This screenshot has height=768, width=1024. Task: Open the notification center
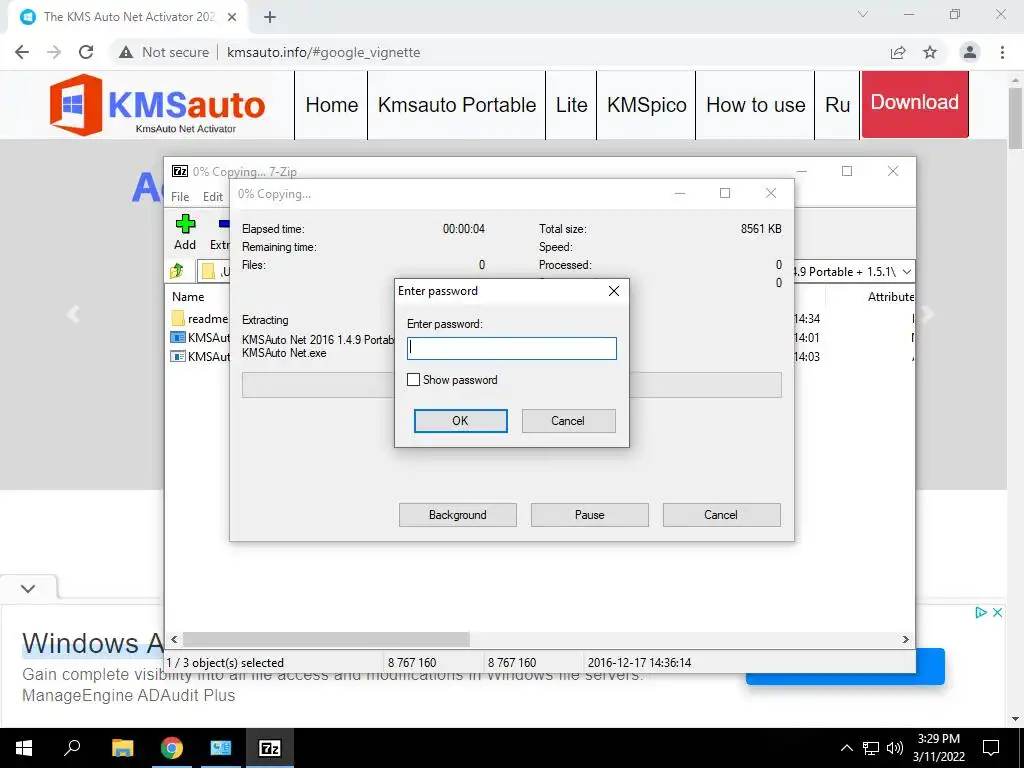(x=991, y=748)
